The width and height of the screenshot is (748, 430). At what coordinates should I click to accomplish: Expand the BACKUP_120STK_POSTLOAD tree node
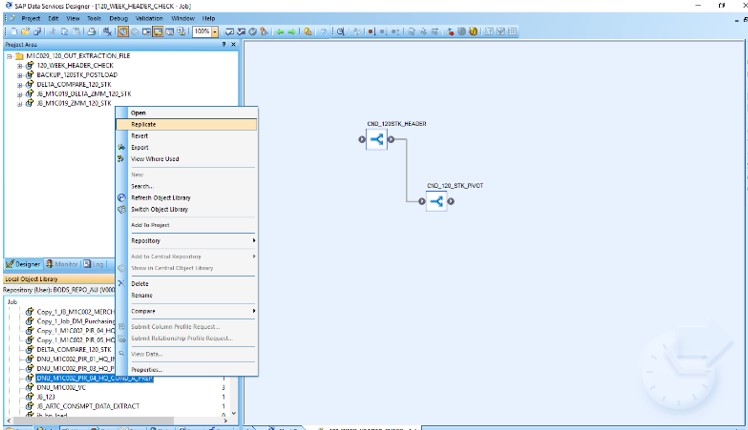(20, 75)
